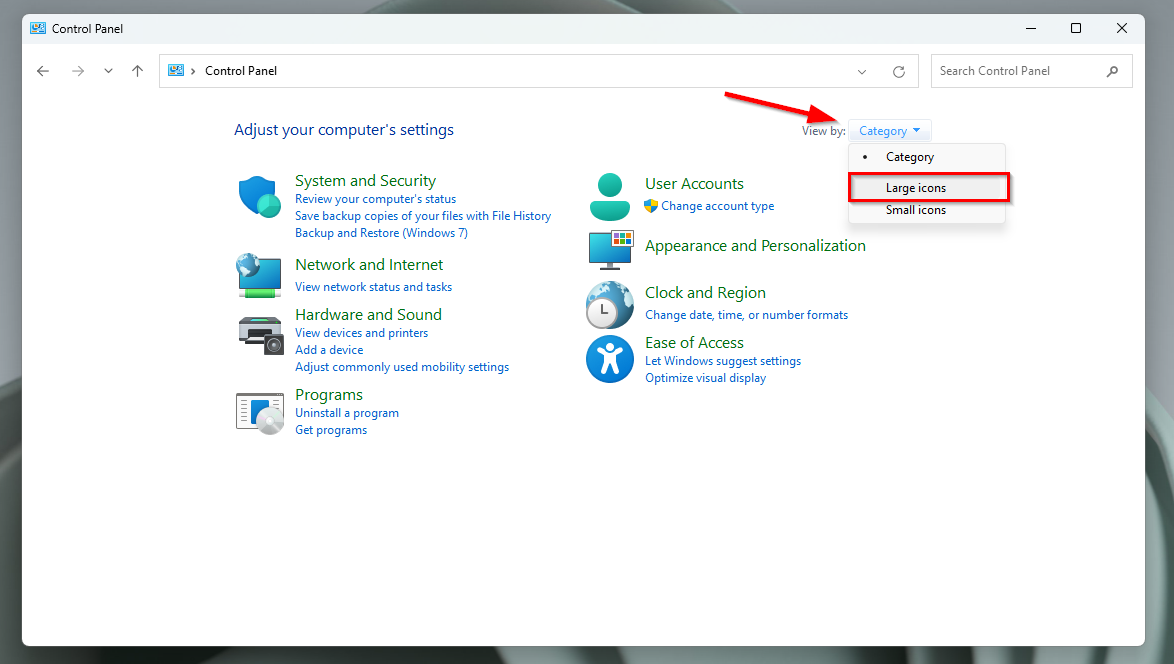
Task: Open the Programs disc icon
Action: (260, 412)
